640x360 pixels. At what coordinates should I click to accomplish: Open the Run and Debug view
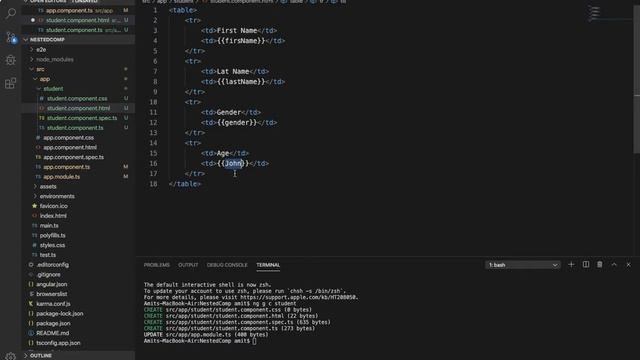11,60
